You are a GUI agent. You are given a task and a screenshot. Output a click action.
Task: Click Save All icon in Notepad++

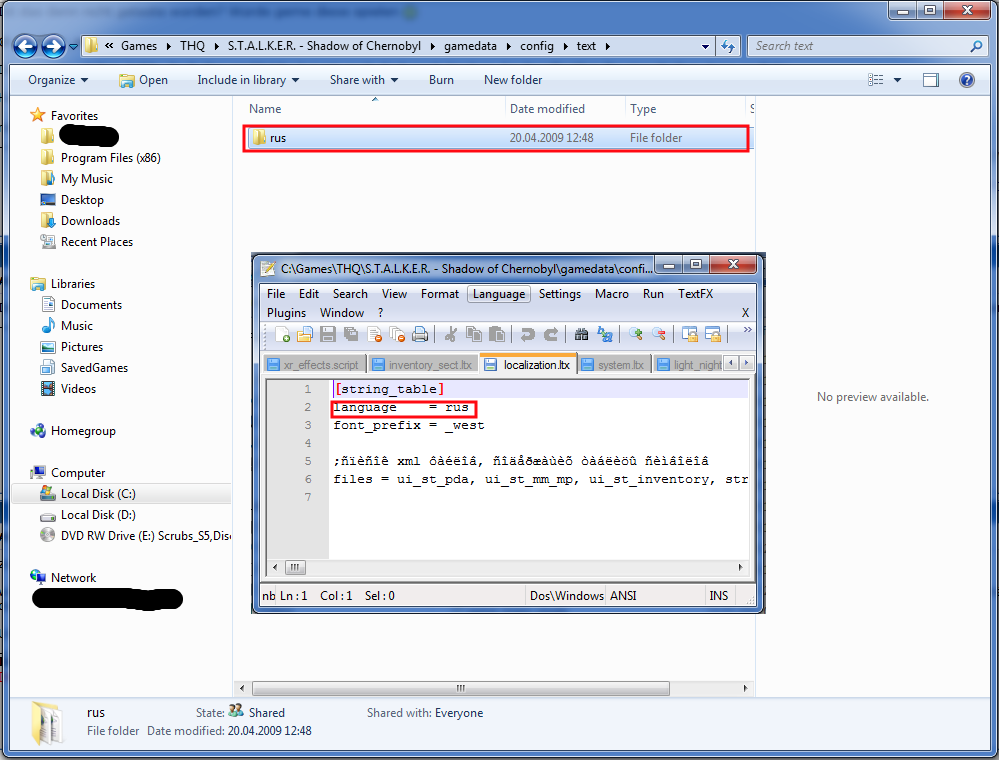(350, 334)
